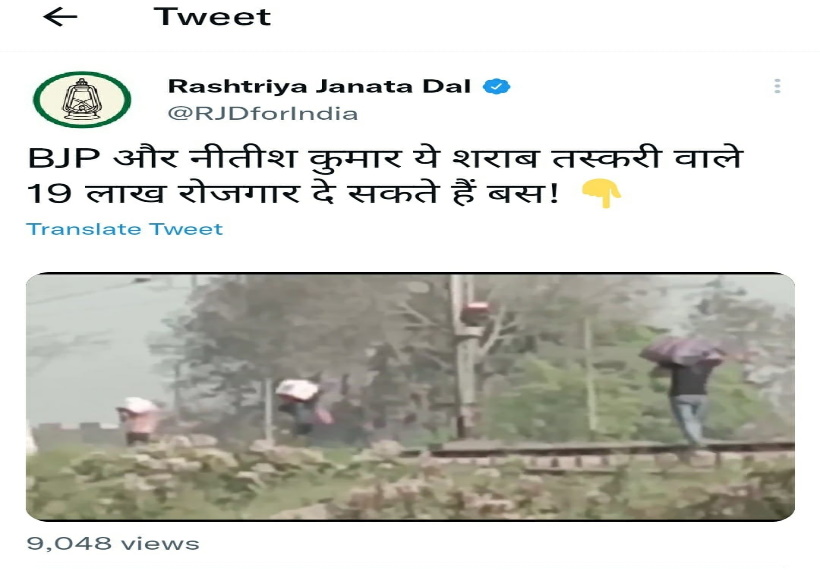
Task: Select first line of Hindi tweet text
Action: (x=385, y=158)
